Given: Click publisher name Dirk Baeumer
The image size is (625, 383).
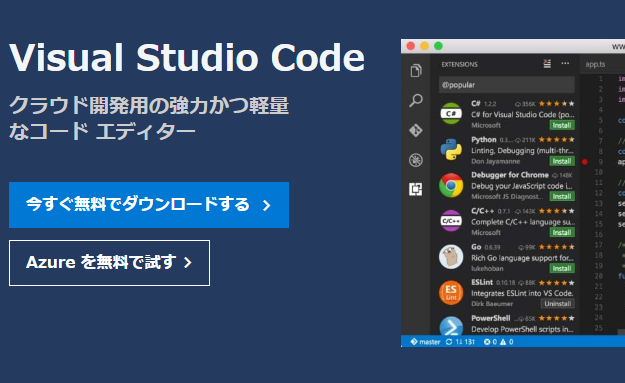Looking at the screenshot, I should coord(492,304).
